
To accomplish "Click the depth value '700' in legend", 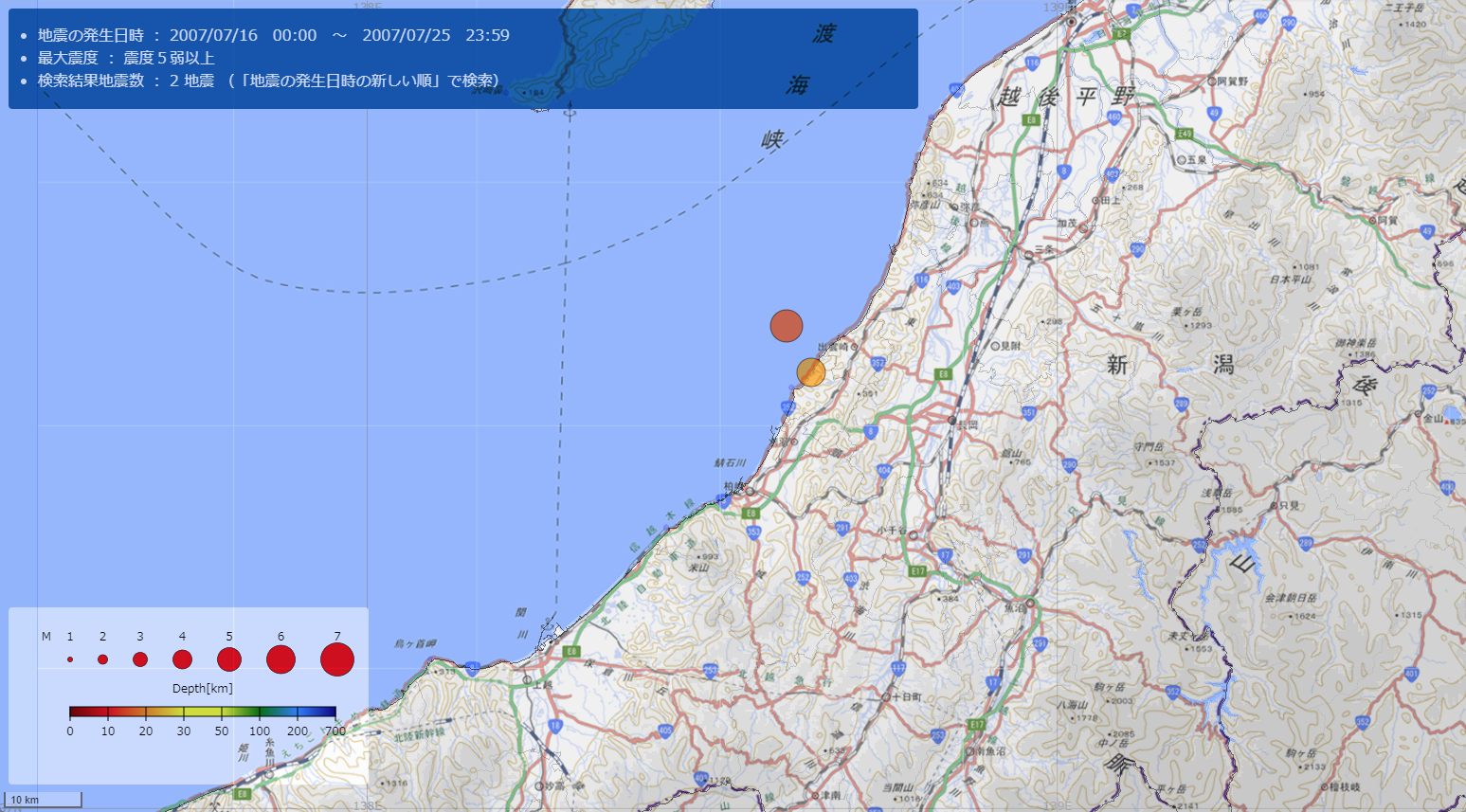I will [335, 731].
